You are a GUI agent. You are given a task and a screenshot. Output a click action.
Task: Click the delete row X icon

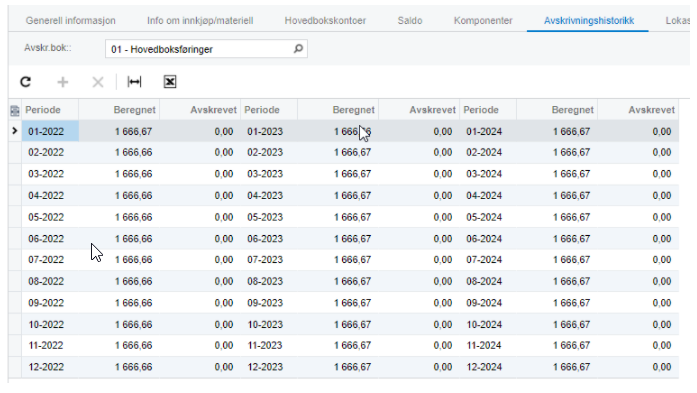click(98, 82)
